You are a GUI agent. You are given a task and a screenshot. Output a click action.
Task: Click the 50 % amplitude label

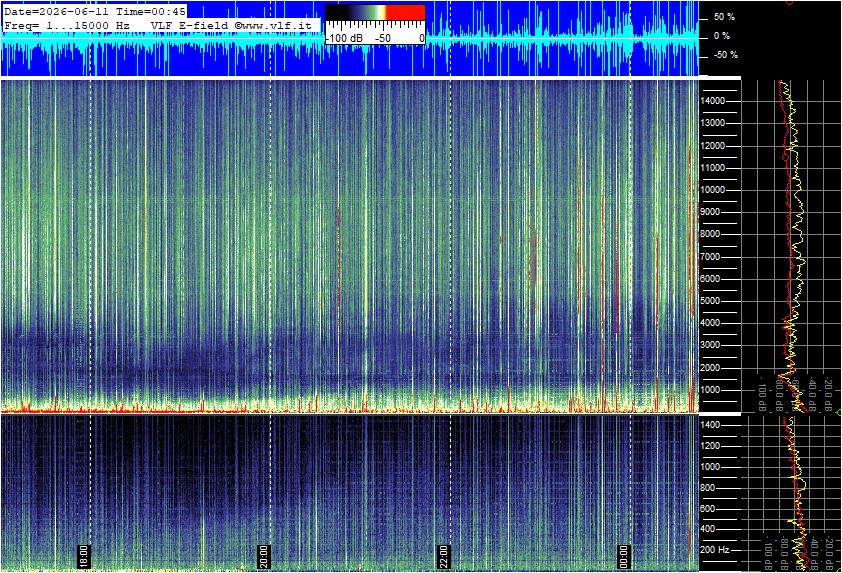point(724,17)
